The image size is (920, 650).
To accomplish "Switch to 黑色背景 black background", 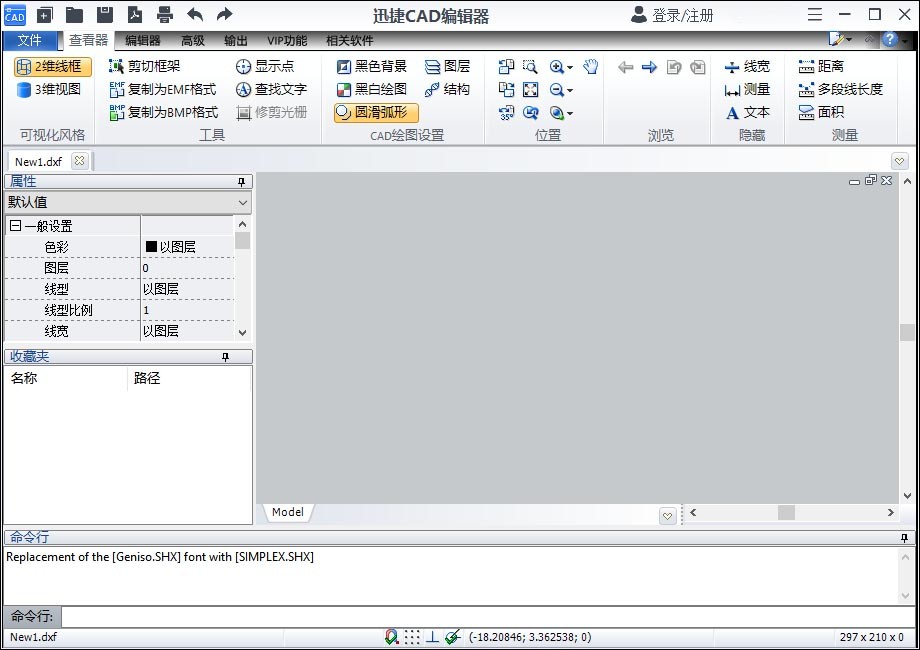I will [x=375, y=66].
